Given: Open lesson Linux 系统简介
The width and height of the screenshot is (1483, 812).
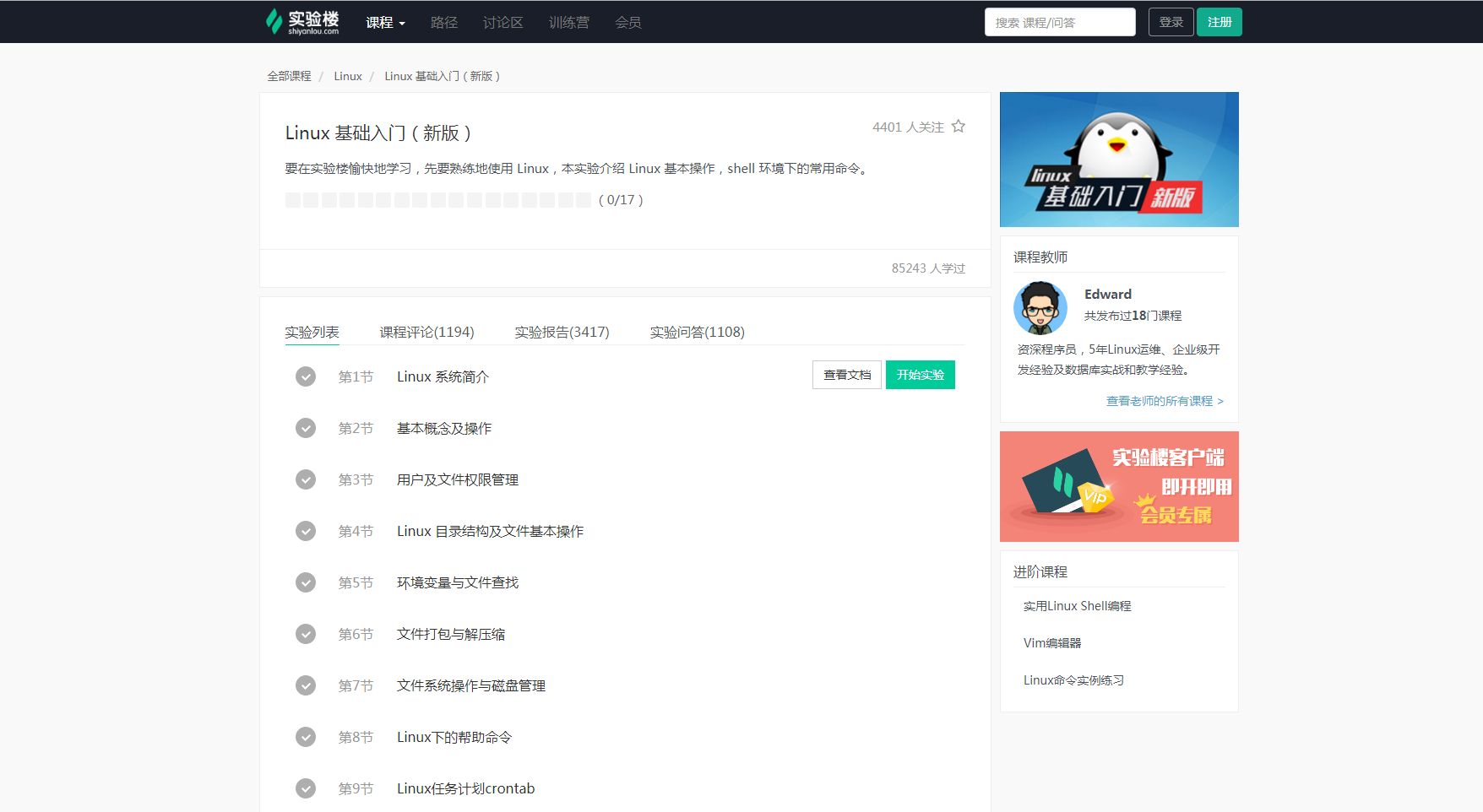Looking at the screenshot, I should [x=443, y=376].
